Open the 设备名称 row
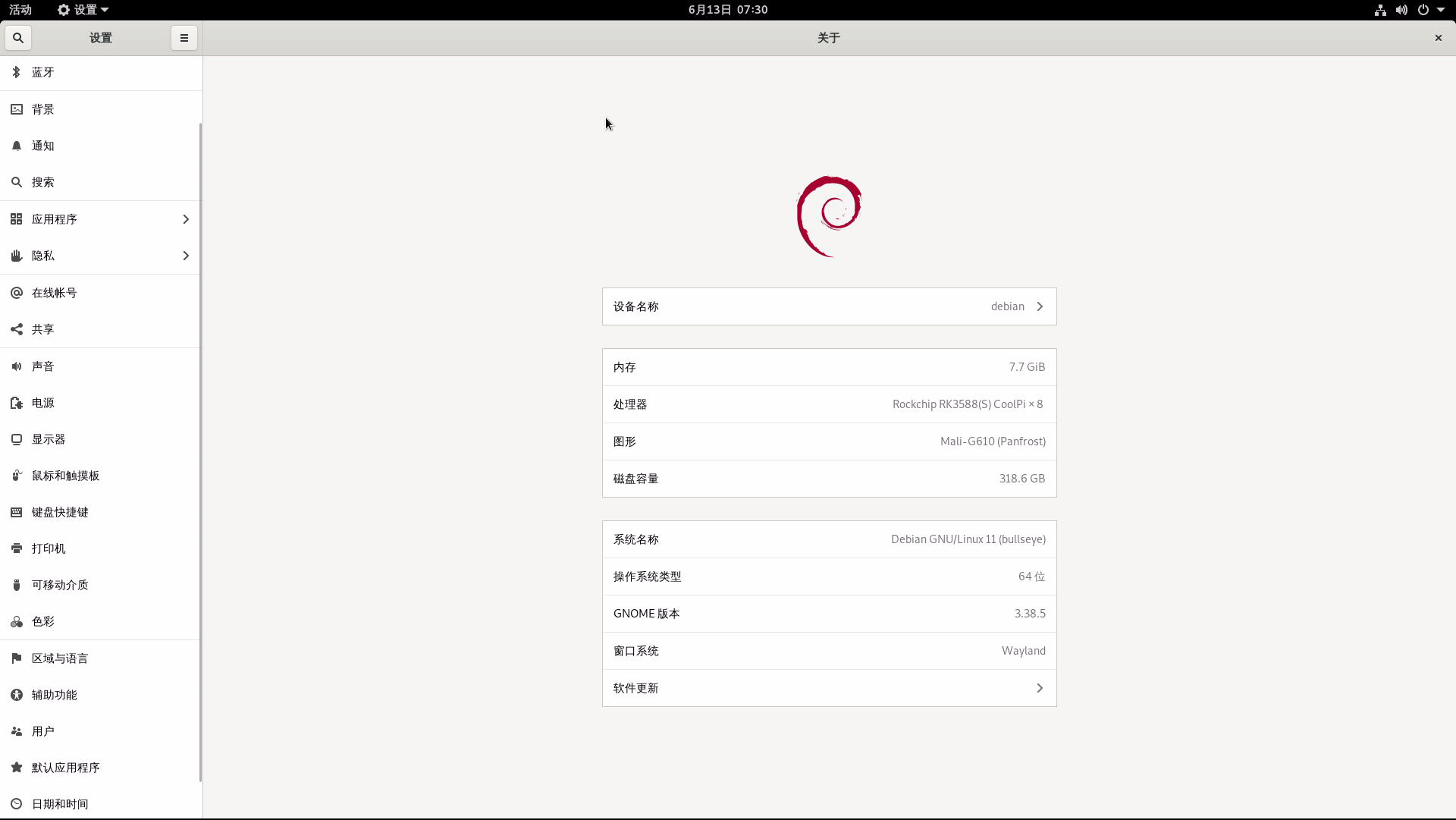The image size is (1456, 820). [x=829, y=306]
